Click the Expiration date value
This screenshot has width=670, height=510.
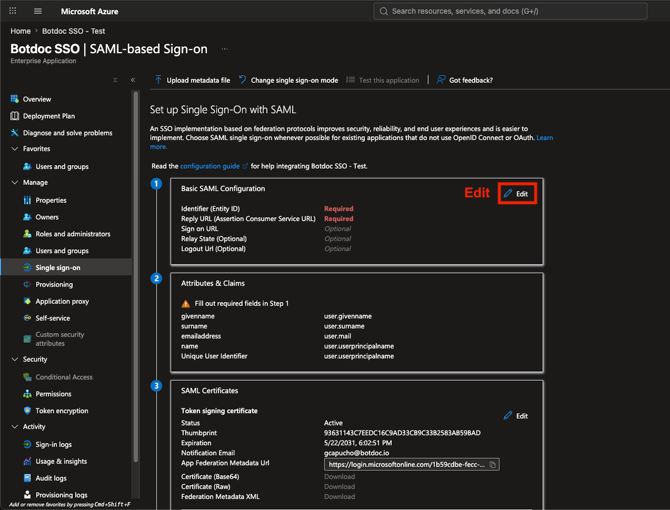[358, 443]
